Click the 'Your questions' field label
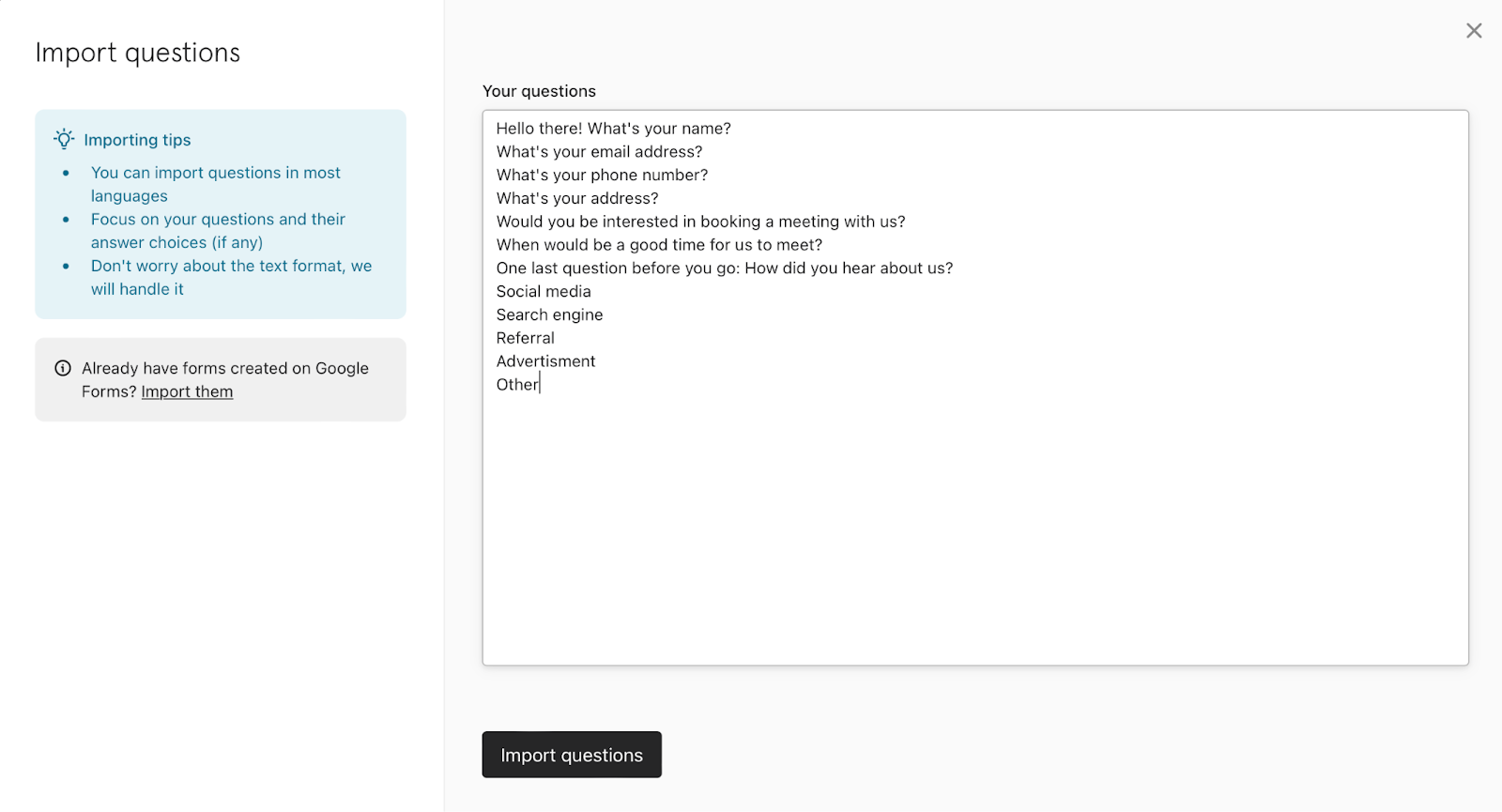The image size is (1502, 812). [539, 91]
